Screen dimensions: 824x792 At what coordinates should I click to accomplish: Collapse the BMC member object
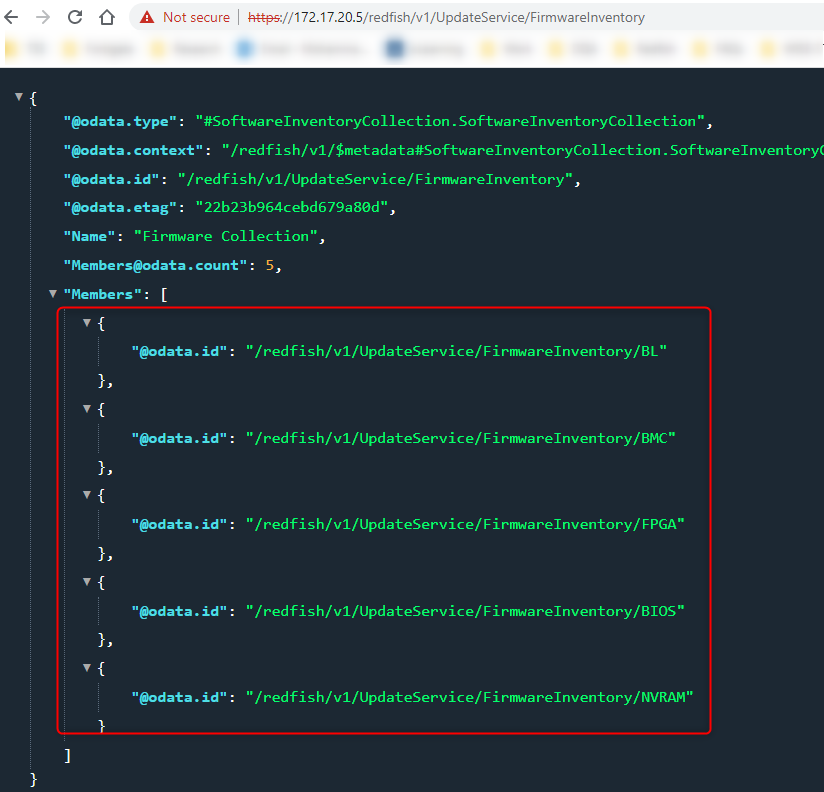pyautogui.click(x=87, y=409)
